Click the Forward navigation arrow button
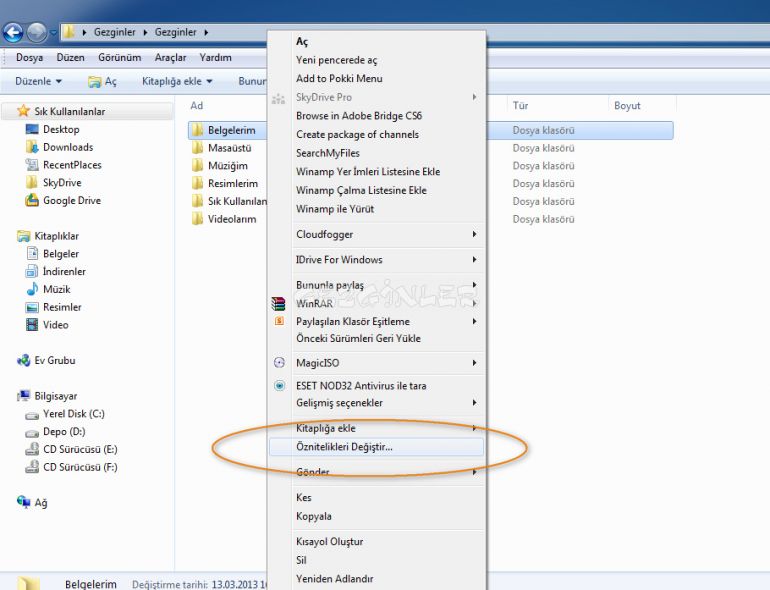Viewport: 770px width, 590px height. pyautogui.click(x=37, y=33)
